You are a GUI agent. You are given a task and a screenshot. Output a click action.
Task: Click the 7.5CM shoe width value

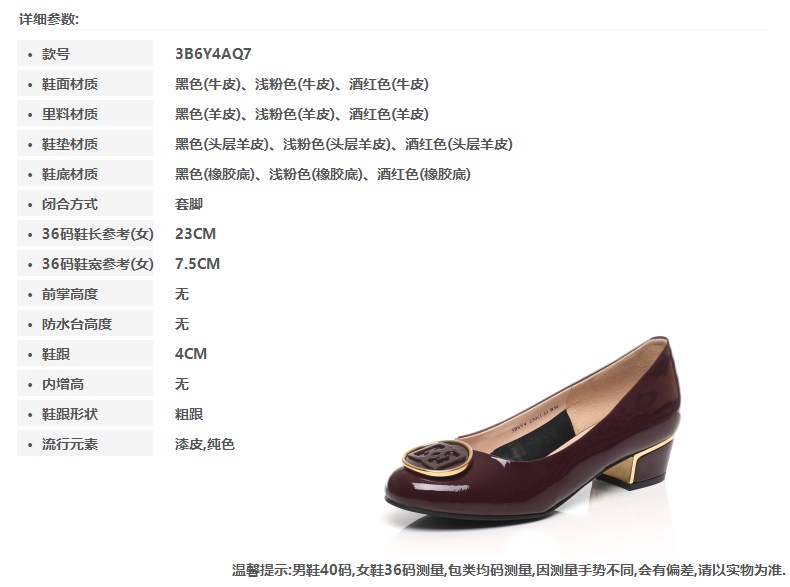click(x=197, y=264)
